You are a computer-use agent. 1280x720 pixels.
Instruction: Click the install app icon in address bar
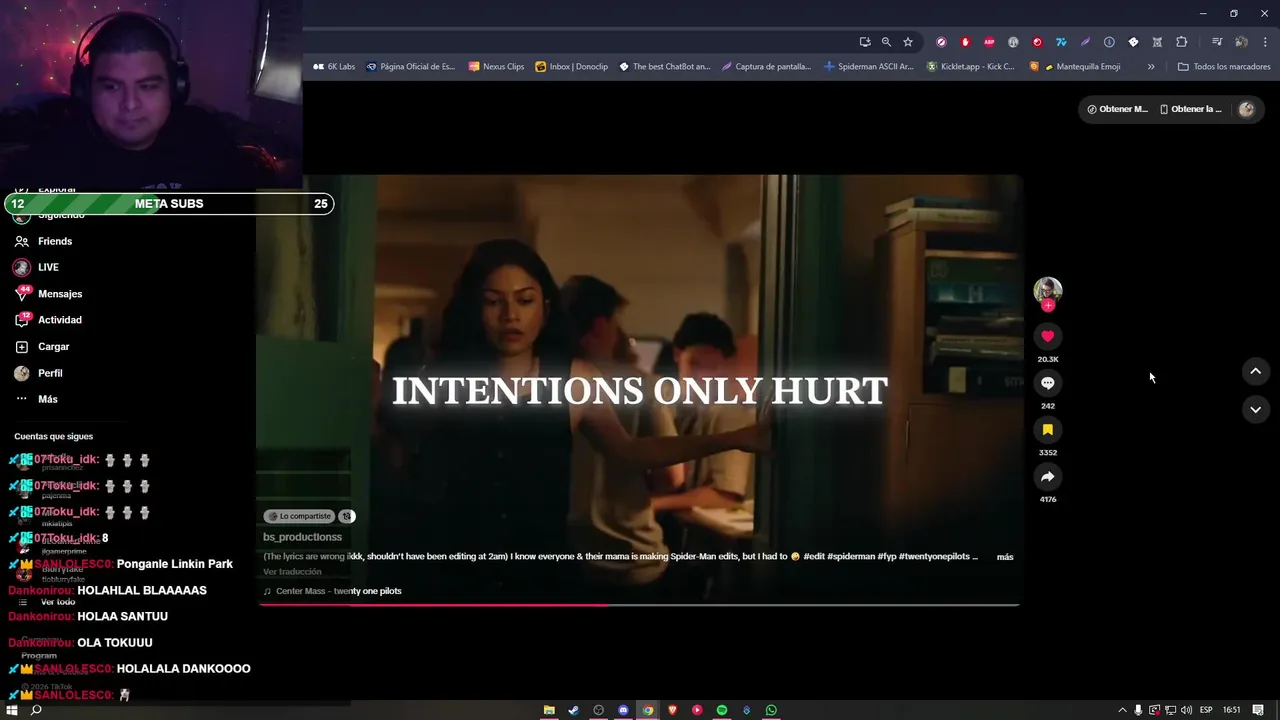click(865, 42)
